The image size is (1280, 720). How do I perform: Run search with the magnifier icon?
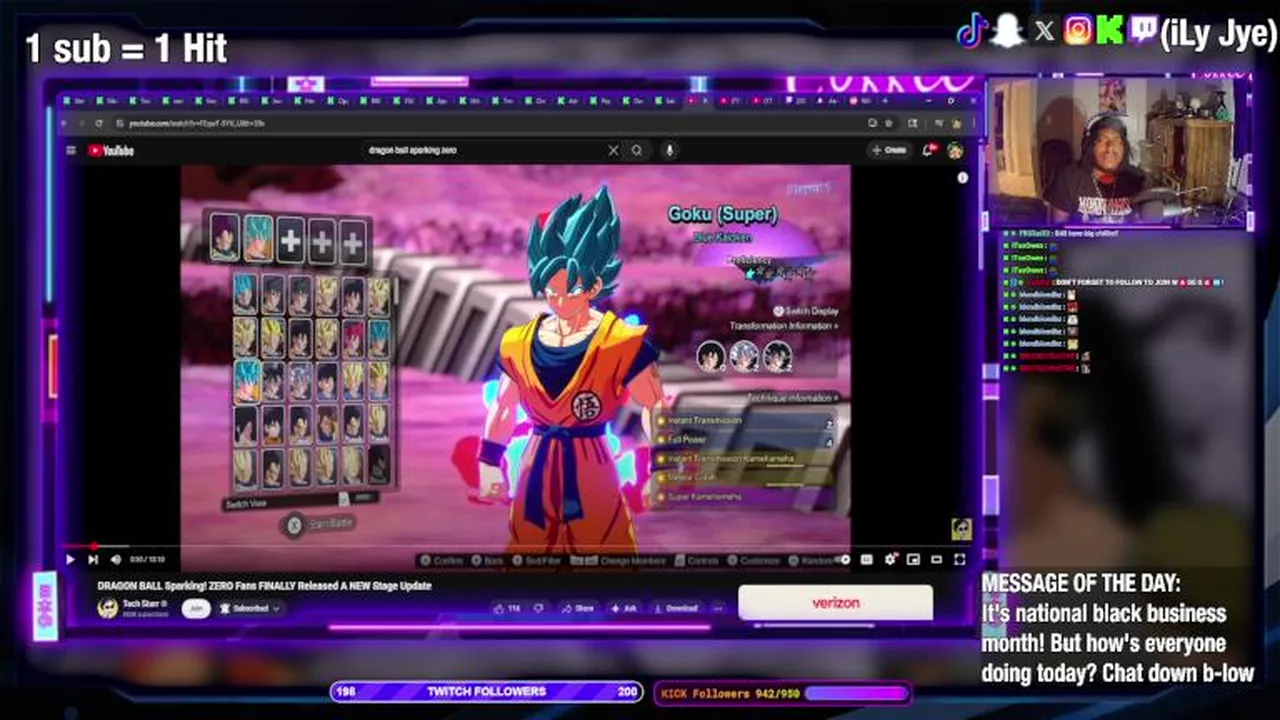click(x=637, y=150)
